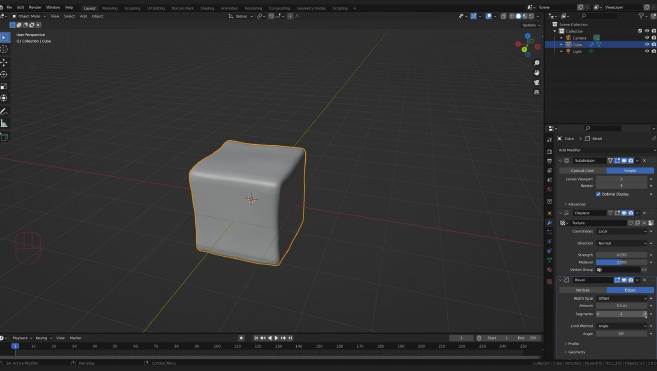
Task: Toggle proportional editing in viewport header
Action: 290,16
